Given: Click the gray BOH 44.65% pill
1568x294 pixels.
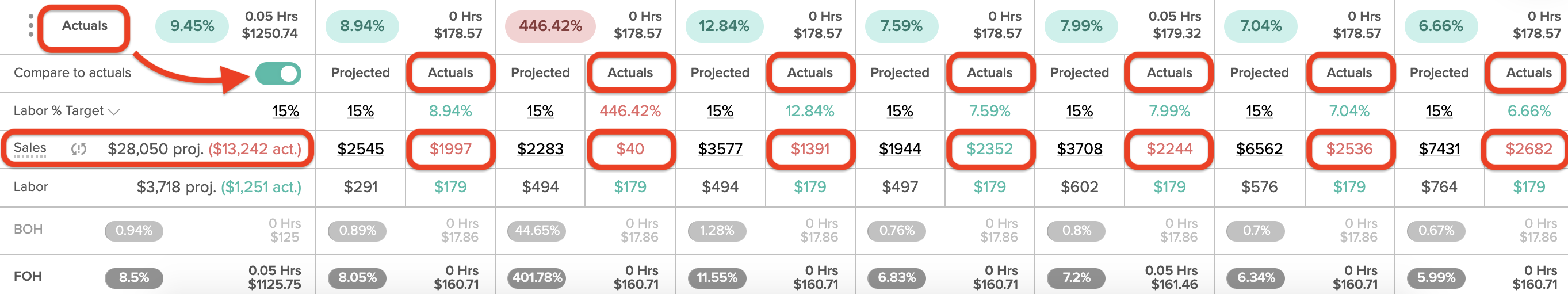Looking at the screenshot, I should pyautogui.click(x=537, y=231).
